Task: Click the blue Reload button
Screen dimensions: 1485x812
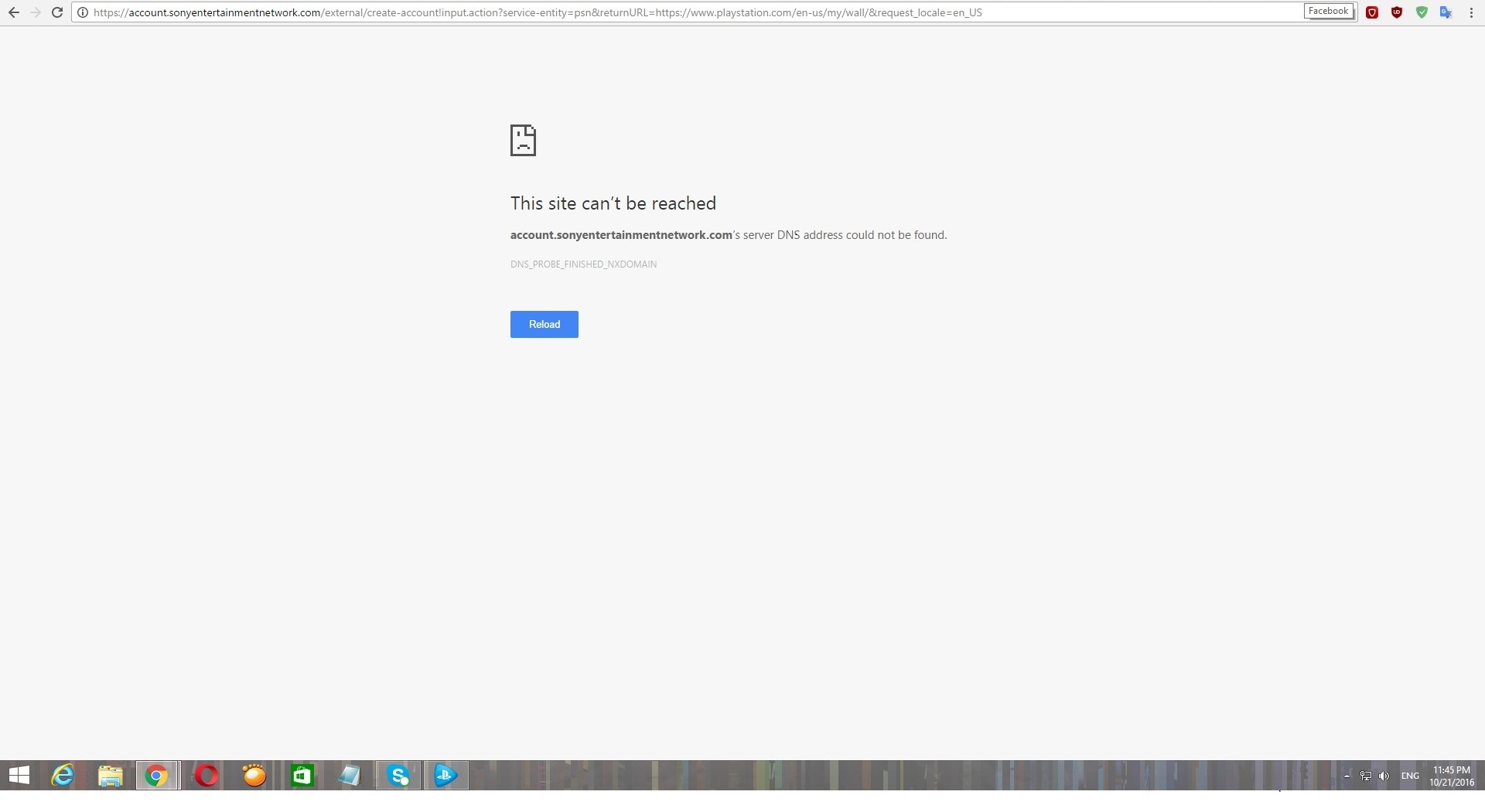Action: pos(544,324)
